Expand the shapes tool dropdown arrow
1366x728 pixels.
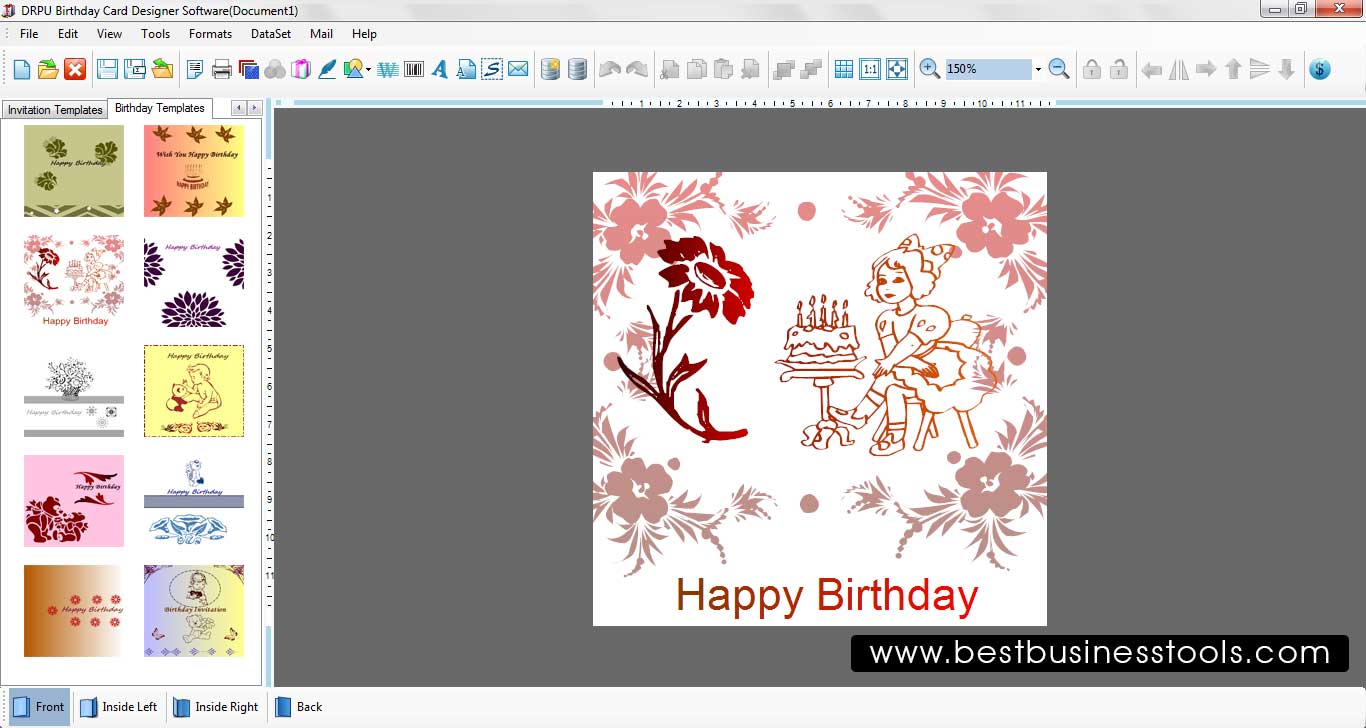(x=369, y=70)
